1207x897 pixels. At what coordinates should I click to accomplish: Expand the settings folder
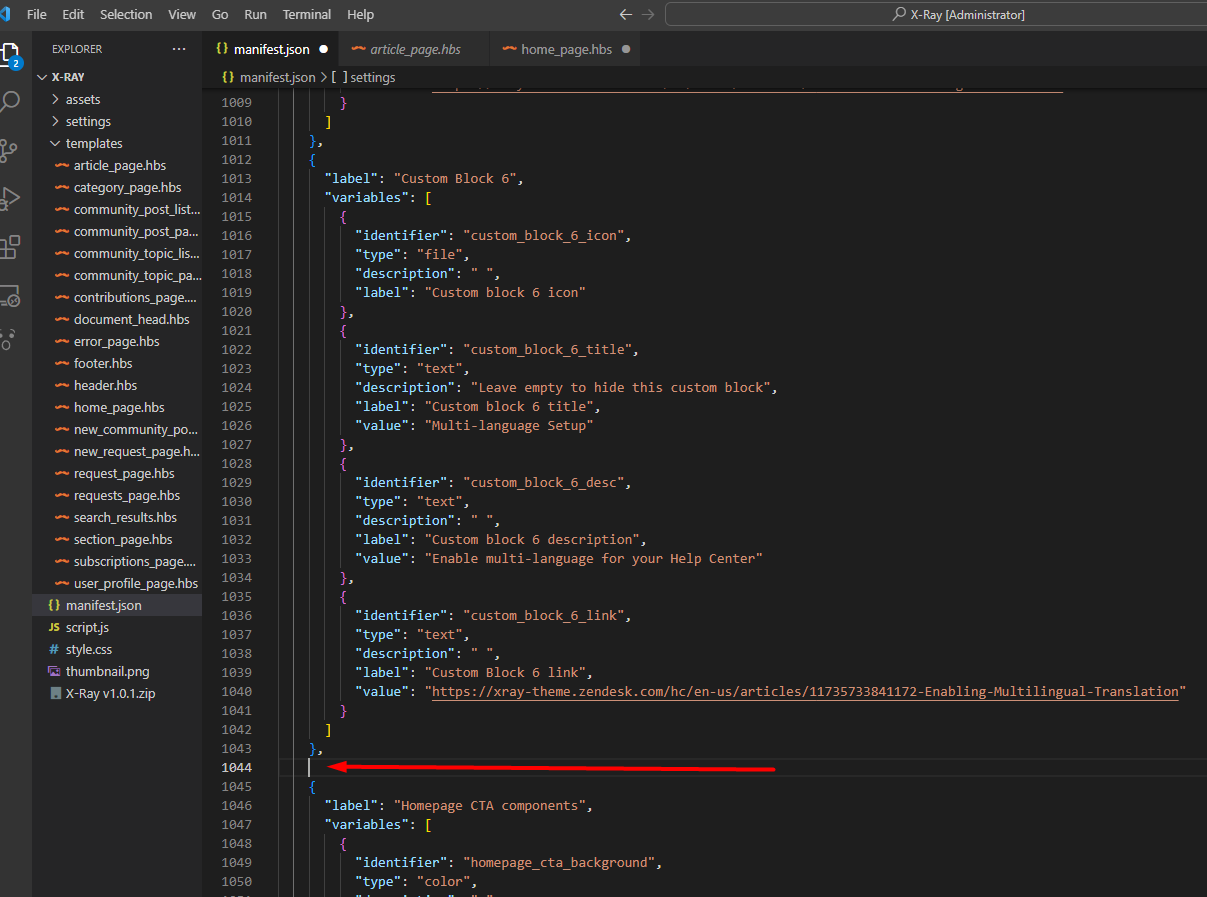pyautogui.click(x=88, y=121)
